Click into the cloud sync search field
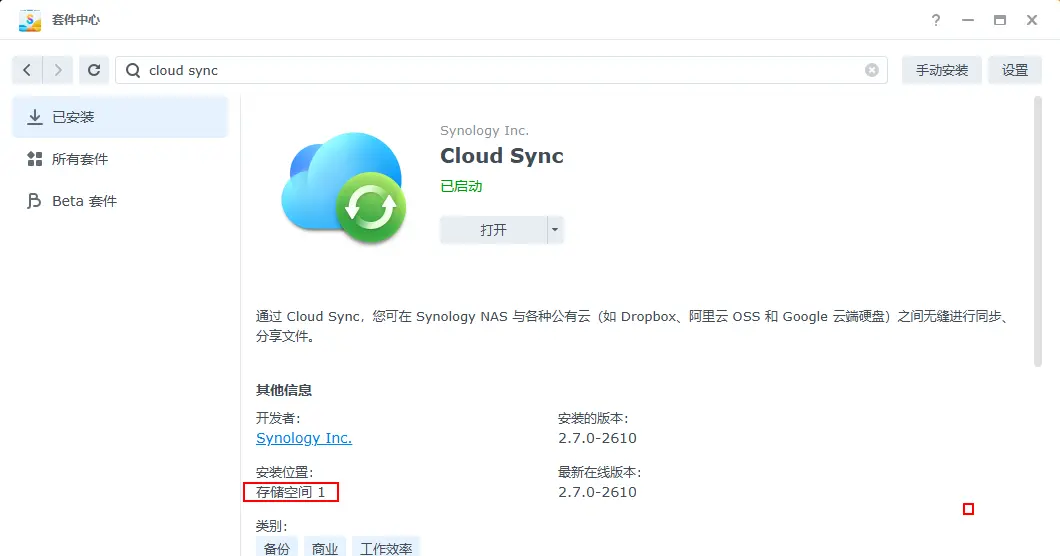The width and height of the screenshot is (1060, 556). coord(500,70)
